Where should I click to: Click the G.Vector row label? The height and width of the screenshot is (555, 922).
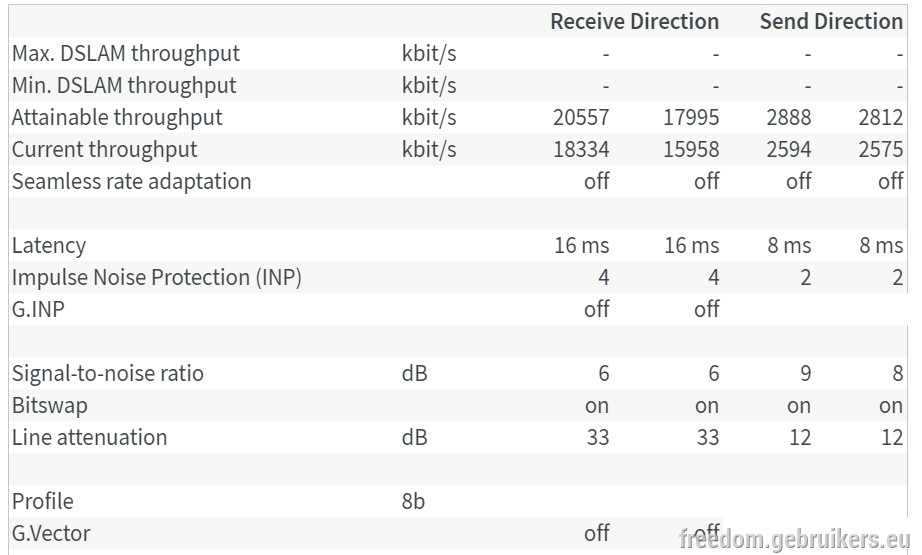click(x=51, y=533)
